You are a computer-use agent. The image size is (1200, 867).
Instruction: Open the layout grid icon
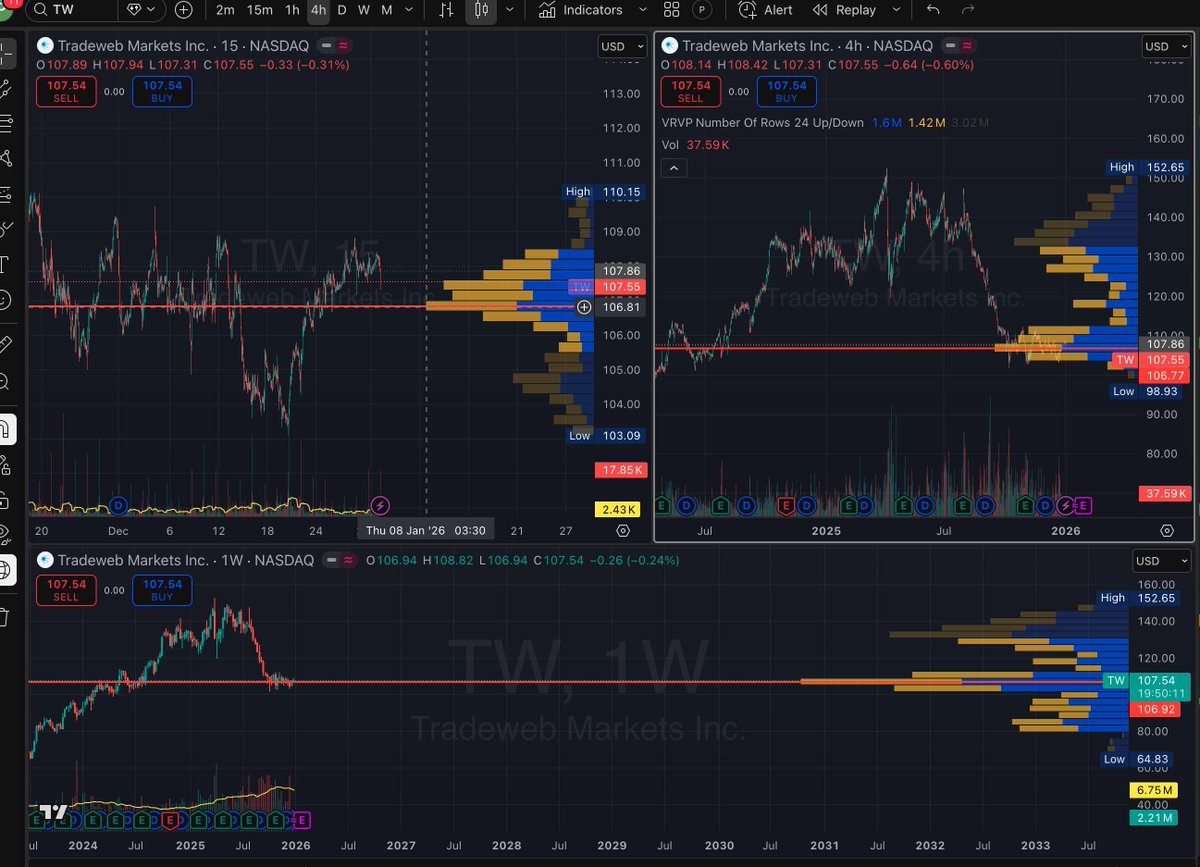[x=671, y=10]
